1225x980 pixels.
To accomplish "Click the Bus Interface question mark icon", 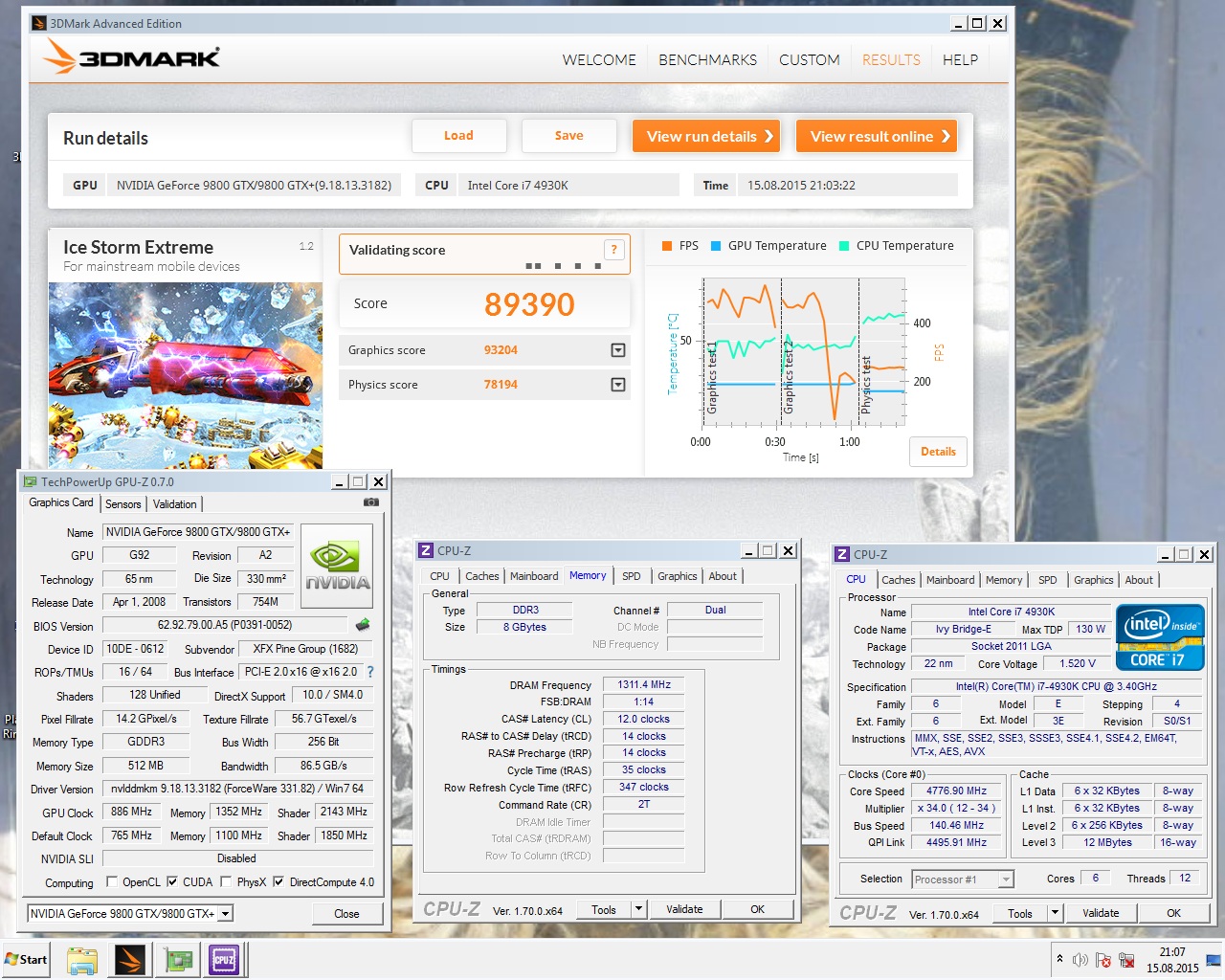I will tap(370, 672).
